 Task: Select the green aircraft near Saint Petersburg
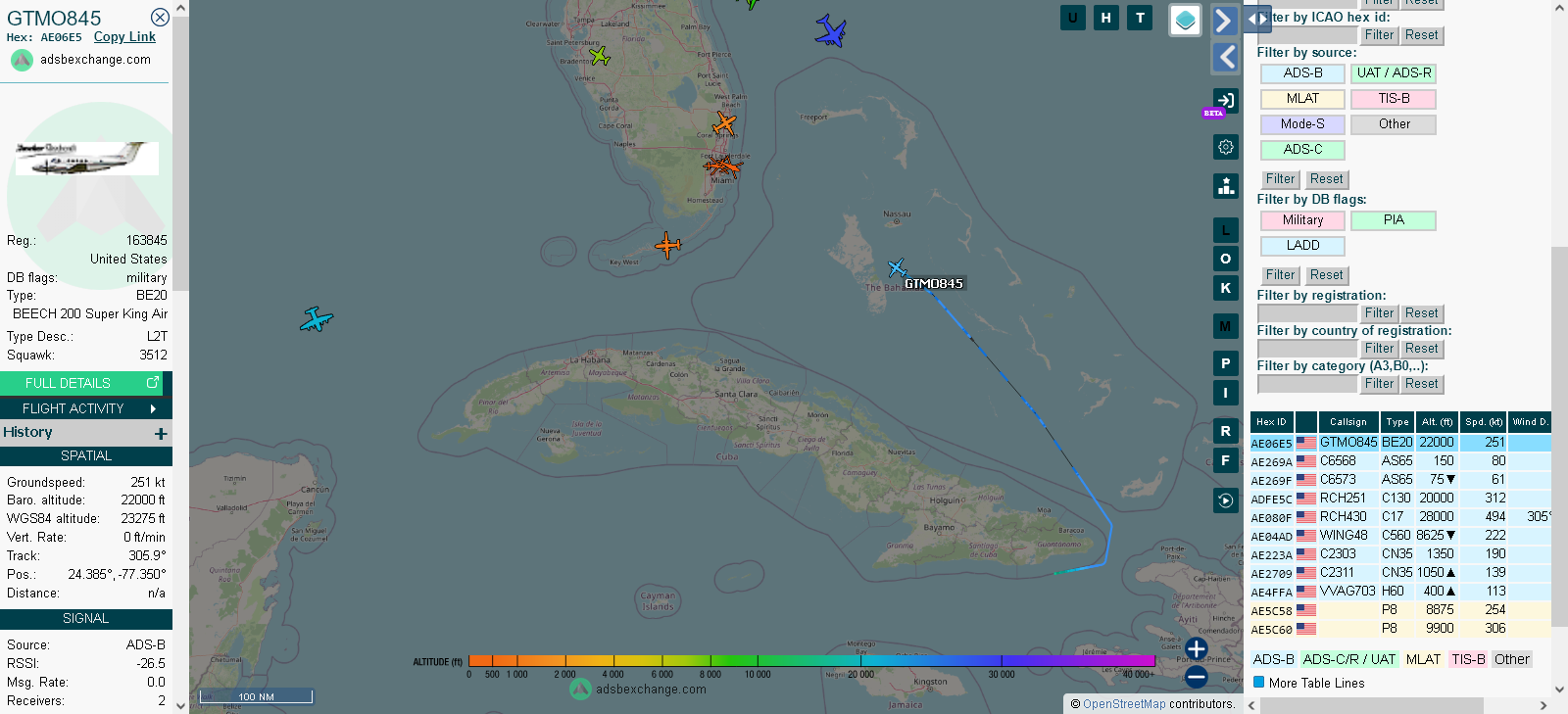599,57
